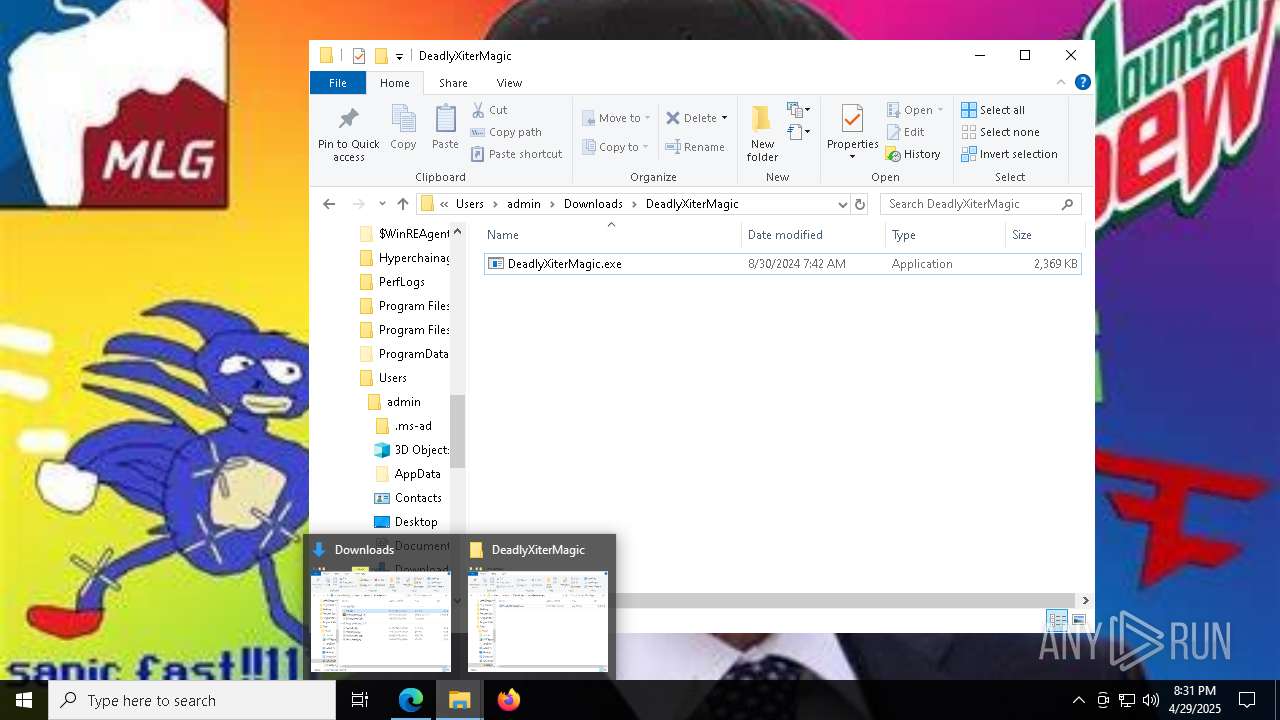Click New item icon in ribbon
The image size is (1280, 720).
point(798,110)
